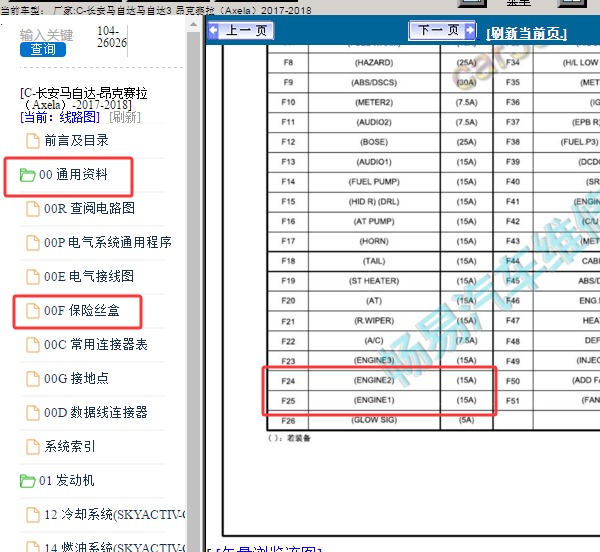Select the (R.WIPER) table cell

tap(374, 321)
